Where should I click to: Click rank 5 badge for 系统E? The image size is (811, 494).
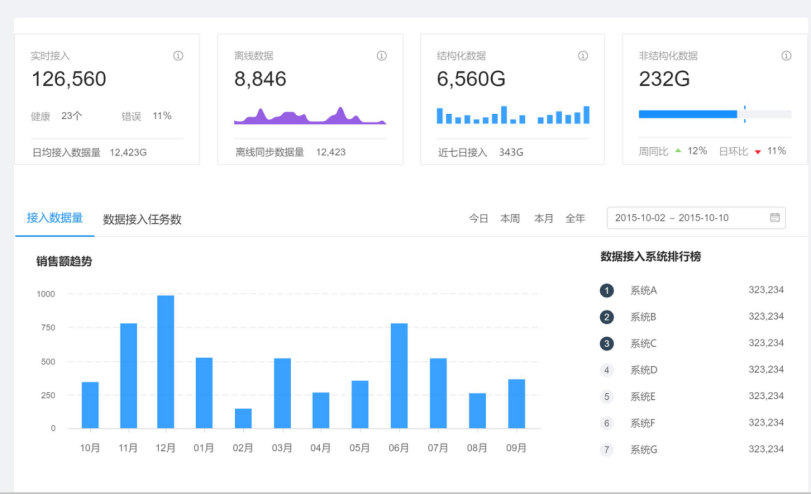(x=607, y=397)
